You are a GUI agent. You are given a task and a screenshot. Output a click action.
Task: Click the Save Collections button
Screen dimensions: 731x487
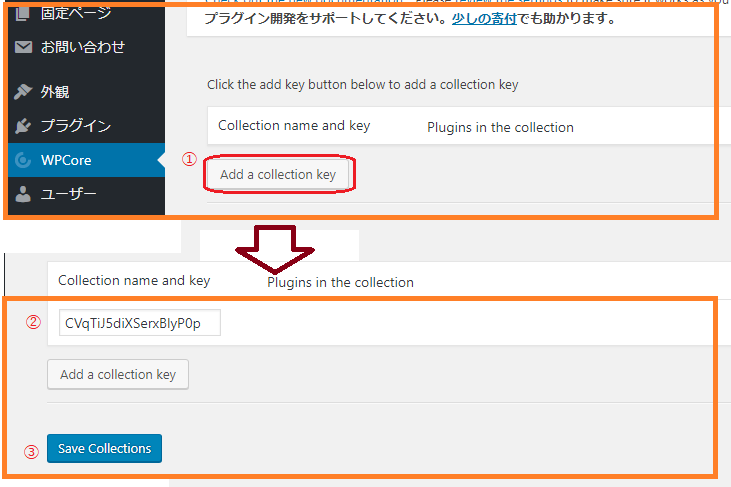click(x=104, y=448)
